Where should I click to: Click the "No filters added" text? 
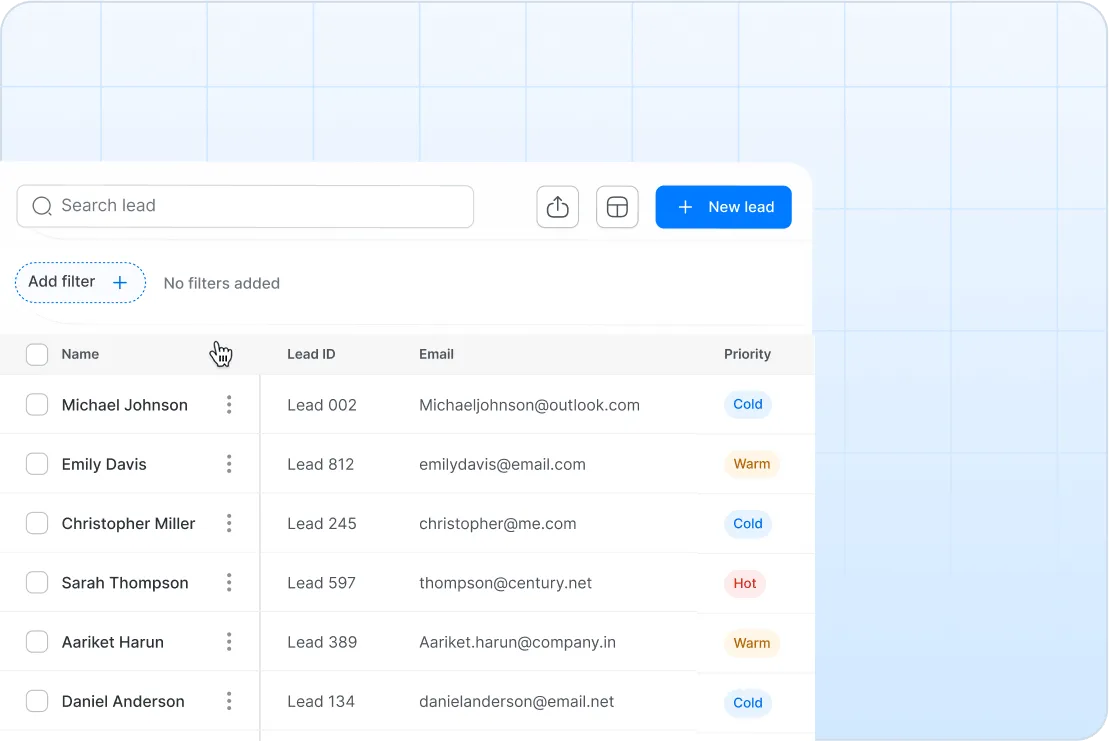[221, 284]
